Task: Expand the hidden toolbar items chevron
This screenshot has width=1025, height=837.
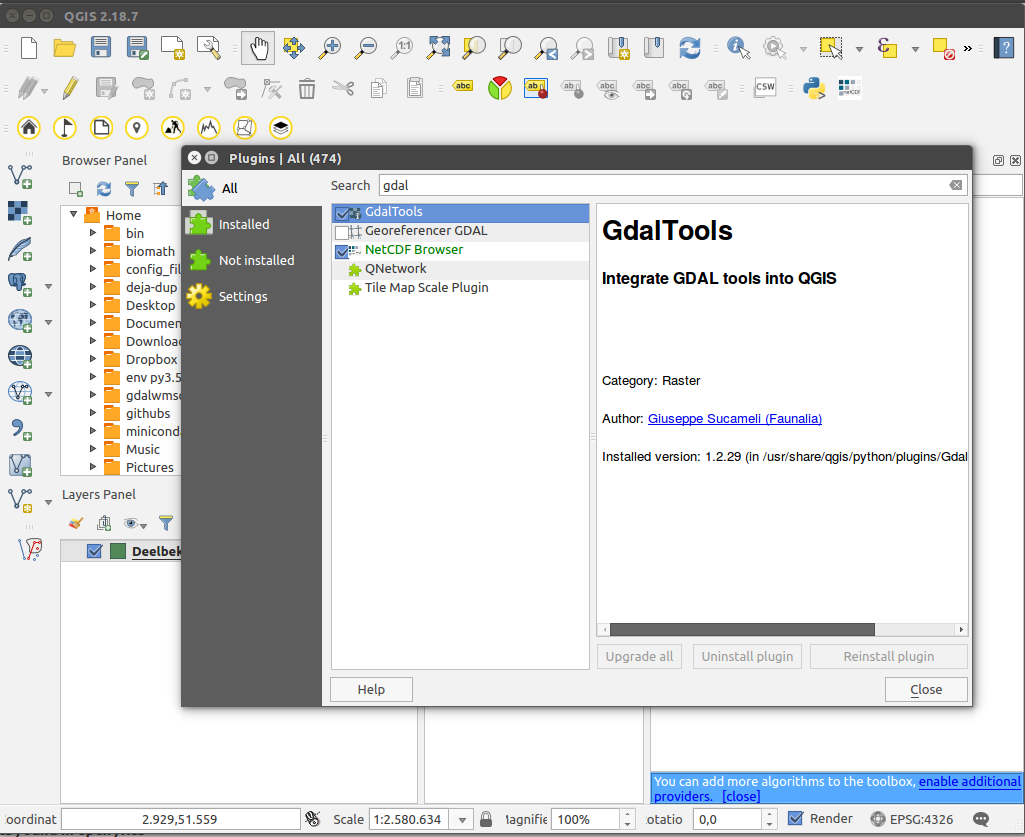Action: (967, 48)
